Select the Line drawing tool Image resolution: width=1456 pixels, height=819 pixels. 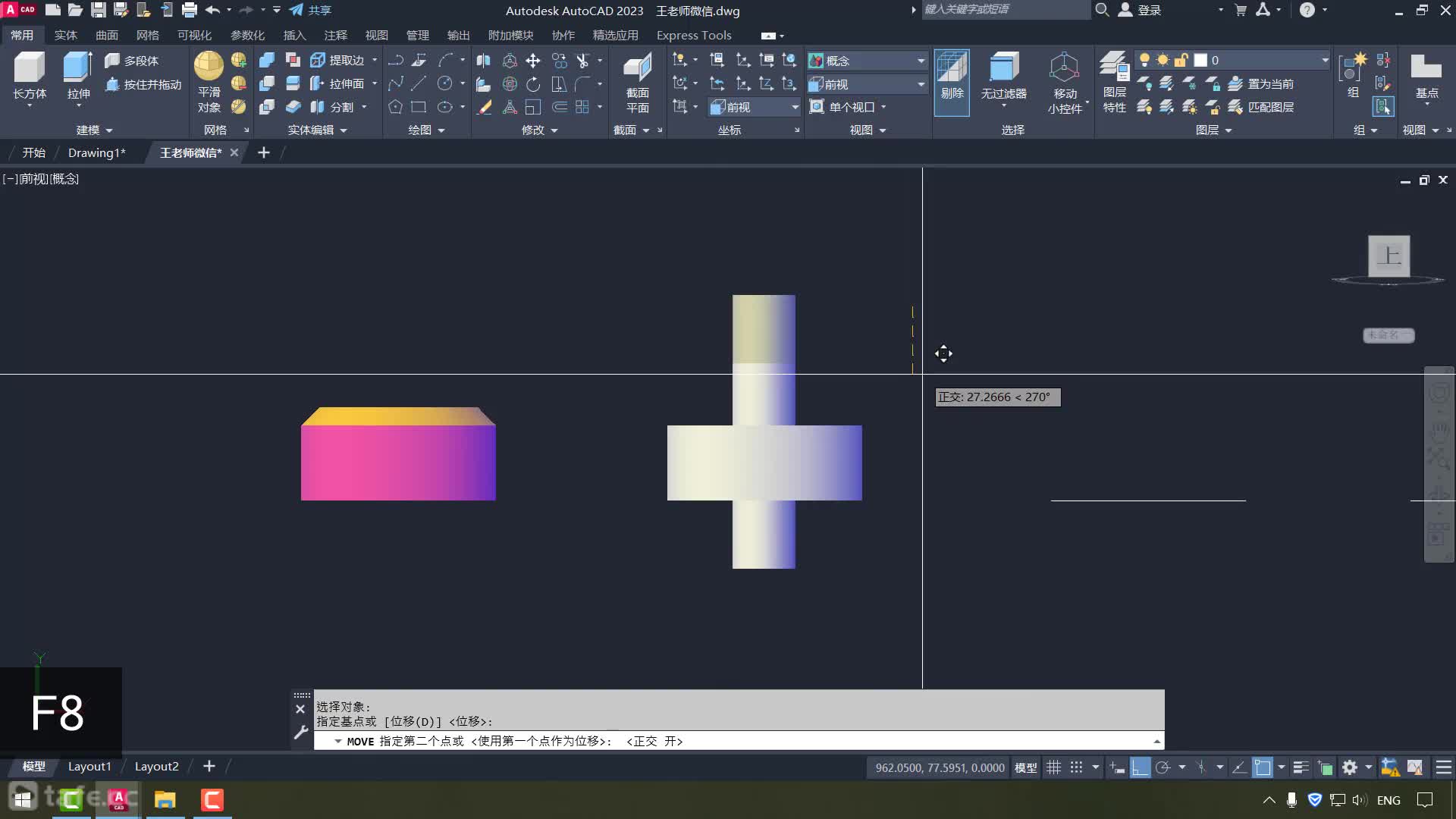419,83
